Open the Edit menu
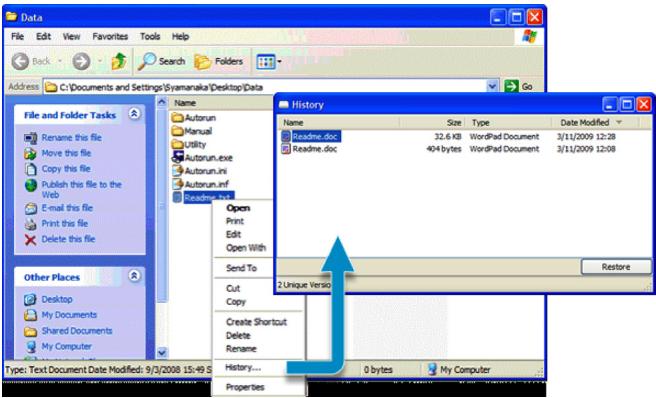The height and width of the screenshot is (398, 656). 44,36
